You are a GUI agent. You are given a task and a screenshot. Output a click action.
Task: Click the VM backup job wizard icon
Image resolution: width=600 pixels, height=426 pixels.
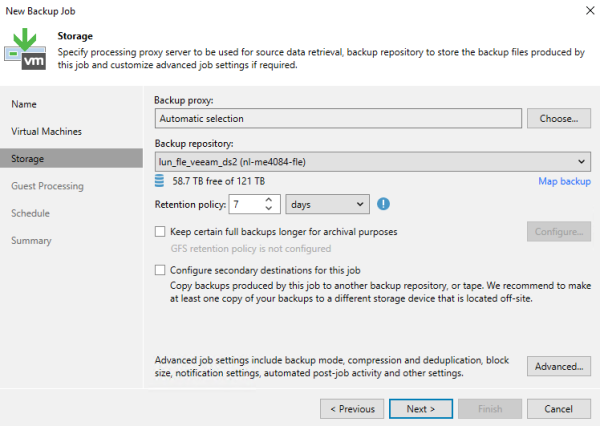(25, 49)
